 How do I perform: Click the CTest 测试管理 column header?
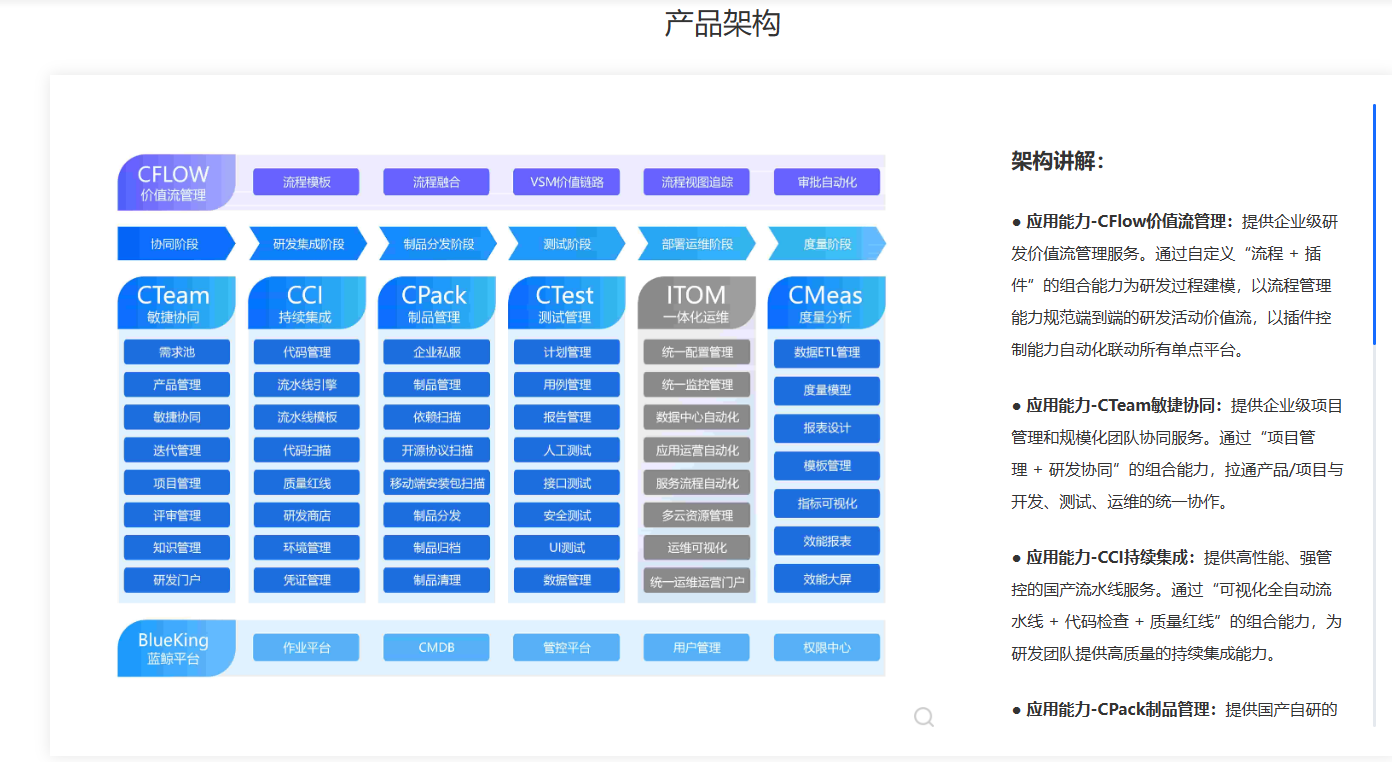click(567, 303)
